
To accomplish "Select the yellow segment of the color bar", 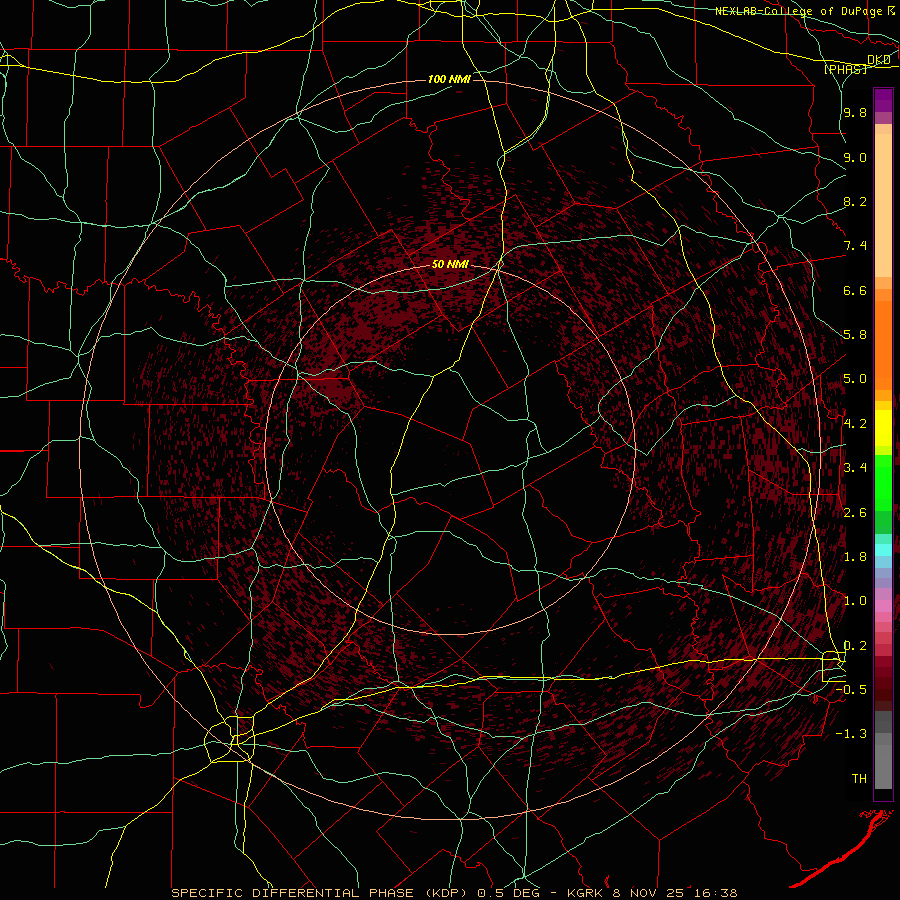I will point(883,428).
